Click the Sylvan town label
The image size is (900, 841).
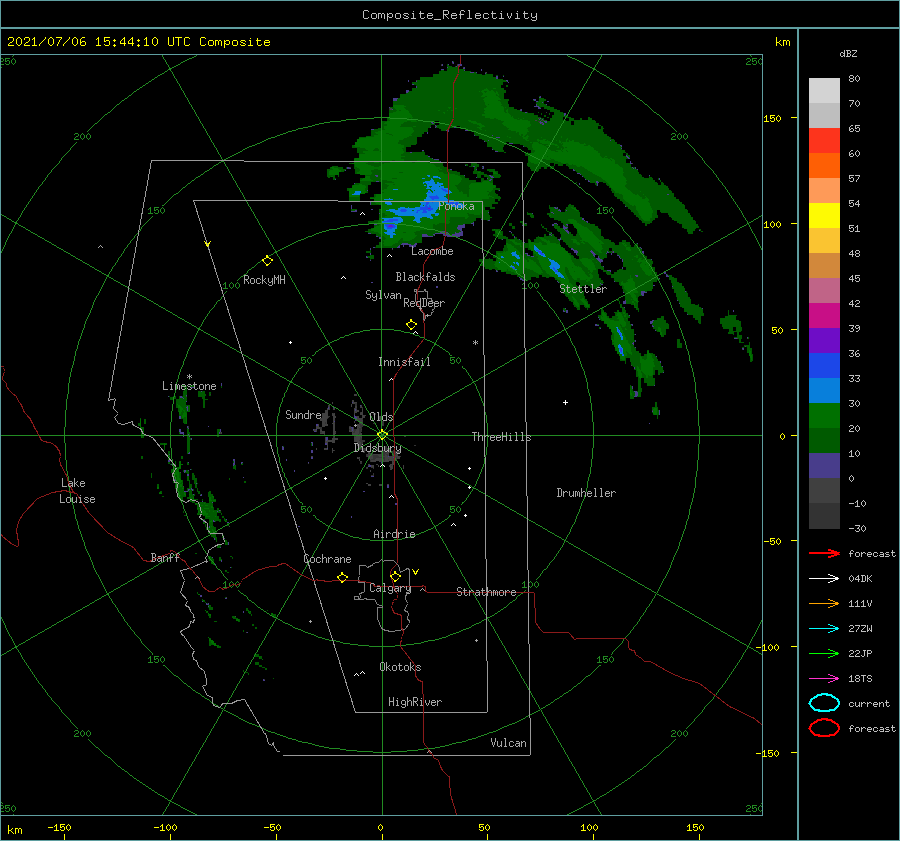tap(383, 295)
